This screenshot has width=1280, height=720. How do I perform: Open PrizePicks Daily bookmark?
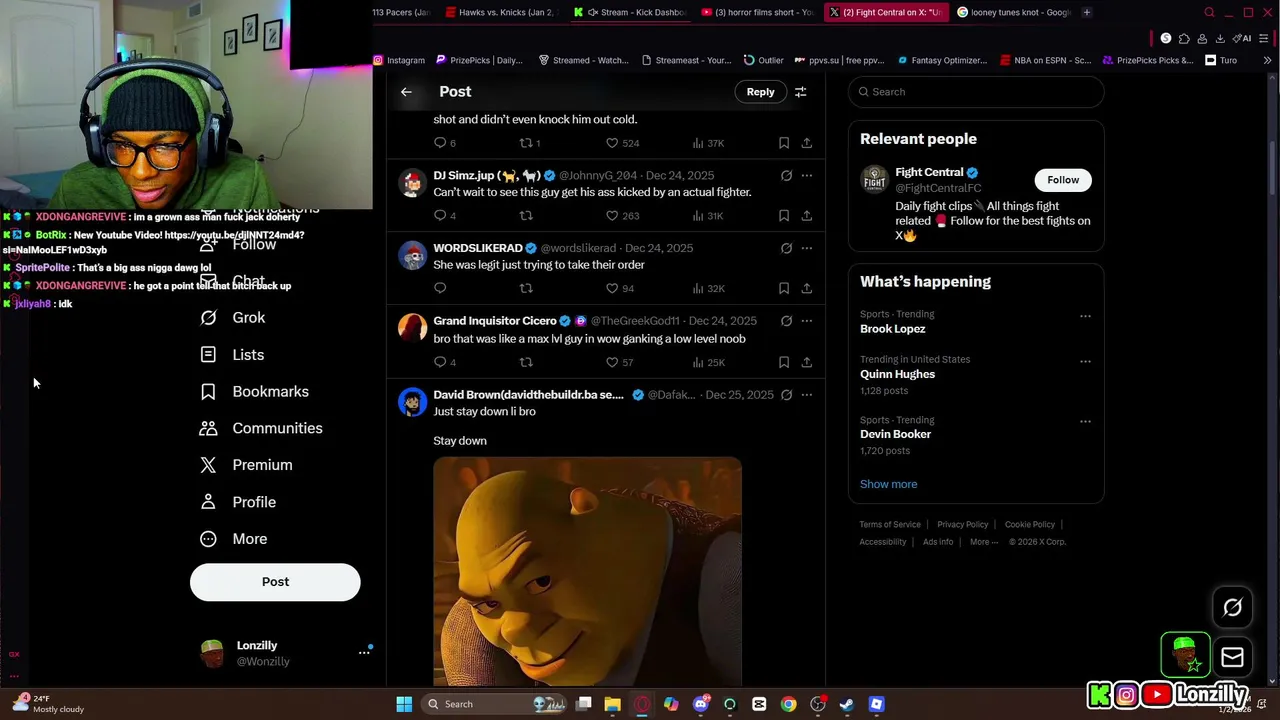click(x=479, y=60)
